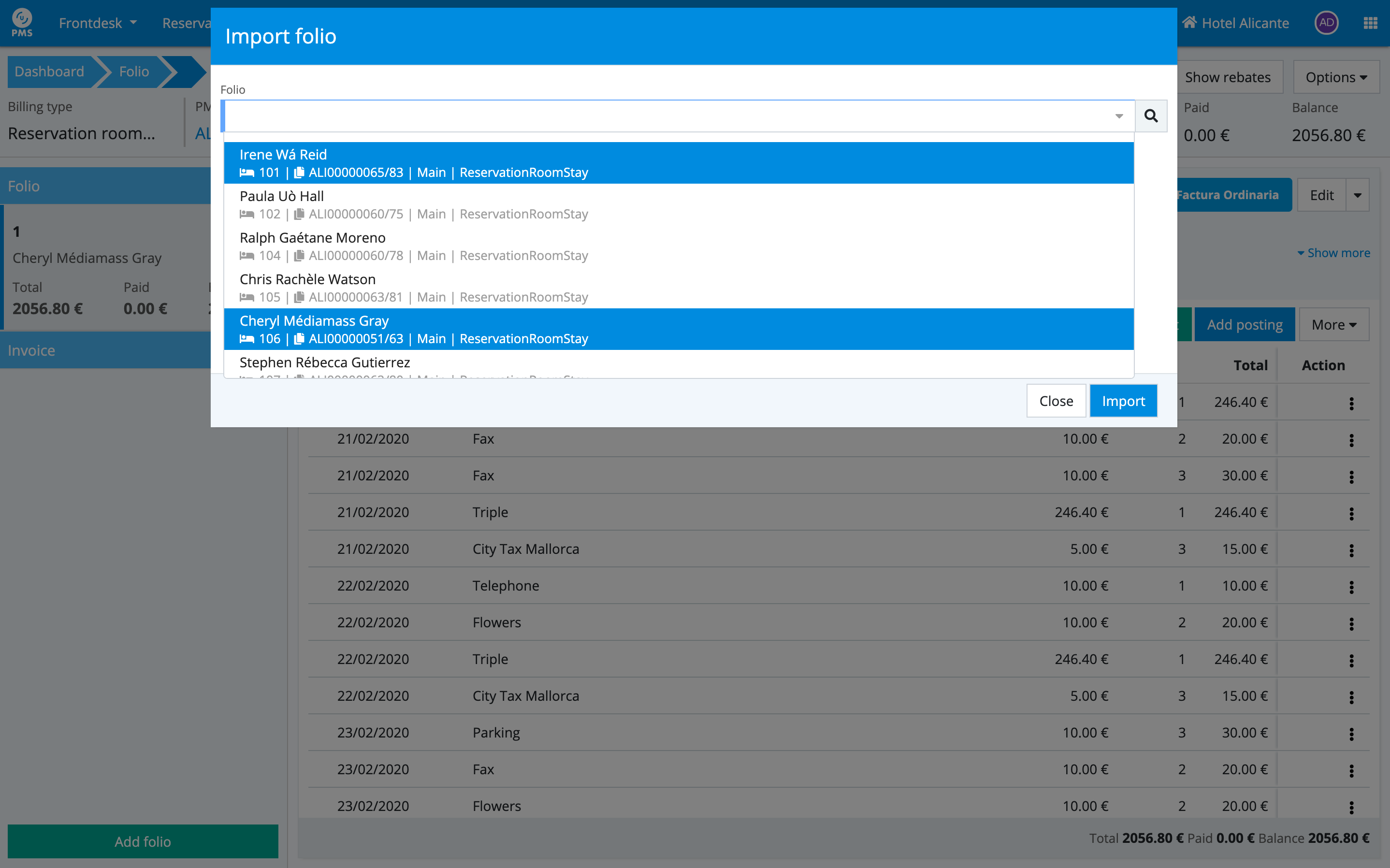The width and height of the screenshot is (1390, 868).
Task: Go to the Dashboard breadcrumb
Action: pyautogui.click(x=49, y=72)
